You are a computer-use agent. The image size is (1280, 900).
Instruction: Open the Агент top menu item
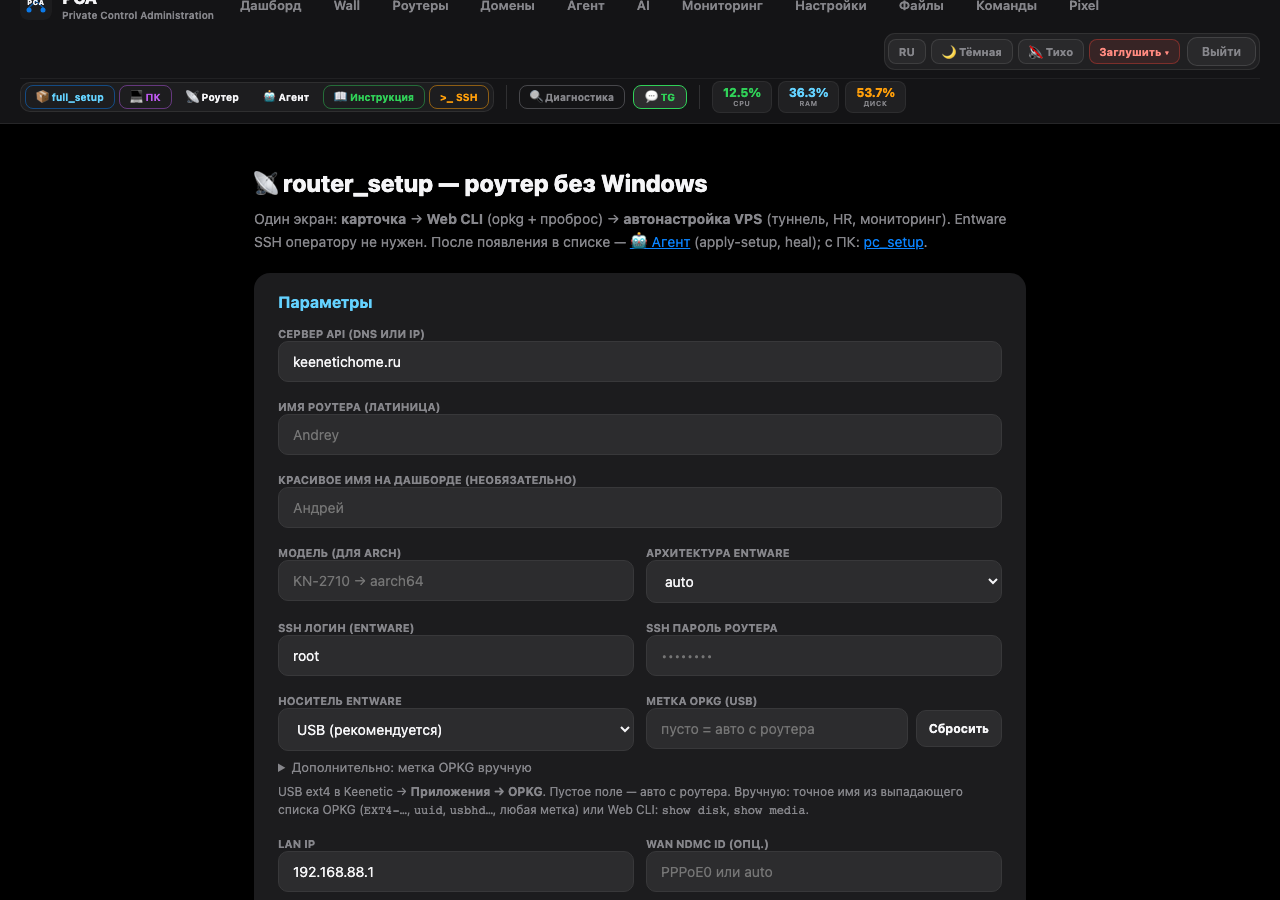pos(585,6)
